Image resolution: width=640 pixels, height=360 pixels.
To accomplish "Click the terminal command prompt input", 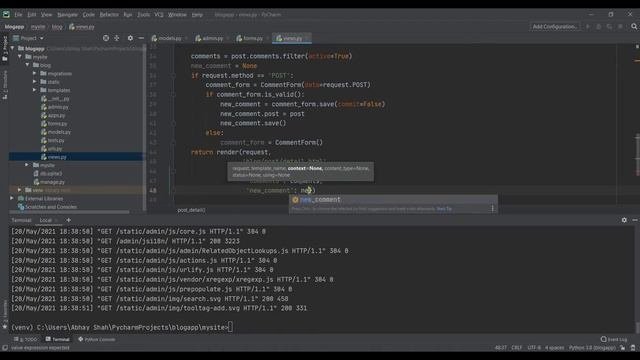I will point(231,327).
